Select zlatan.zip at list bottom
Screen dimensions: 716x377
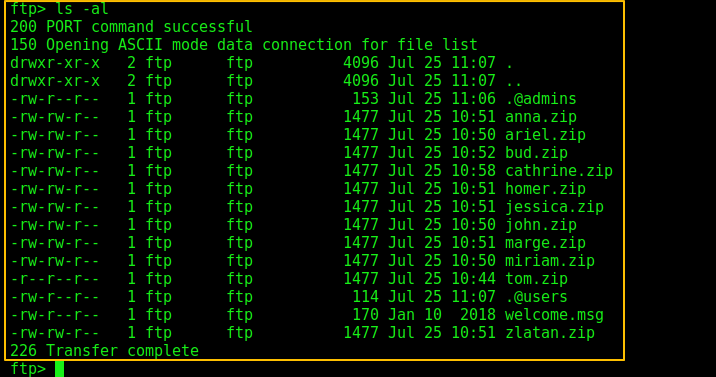pos(550,333)
